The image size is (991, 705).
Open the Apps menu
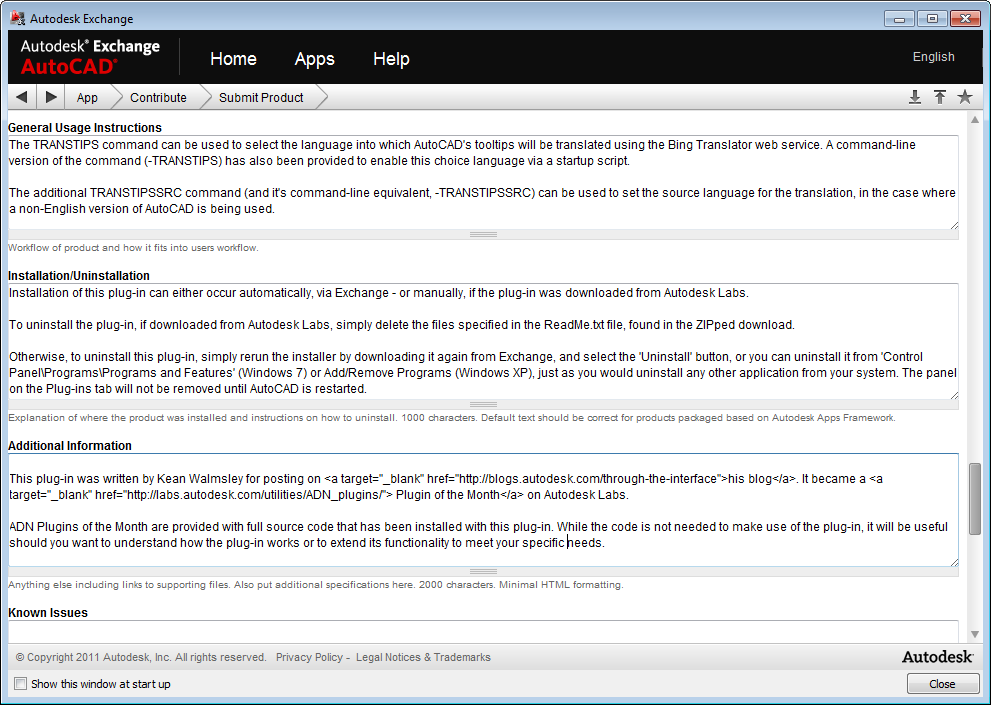(314, 59)
